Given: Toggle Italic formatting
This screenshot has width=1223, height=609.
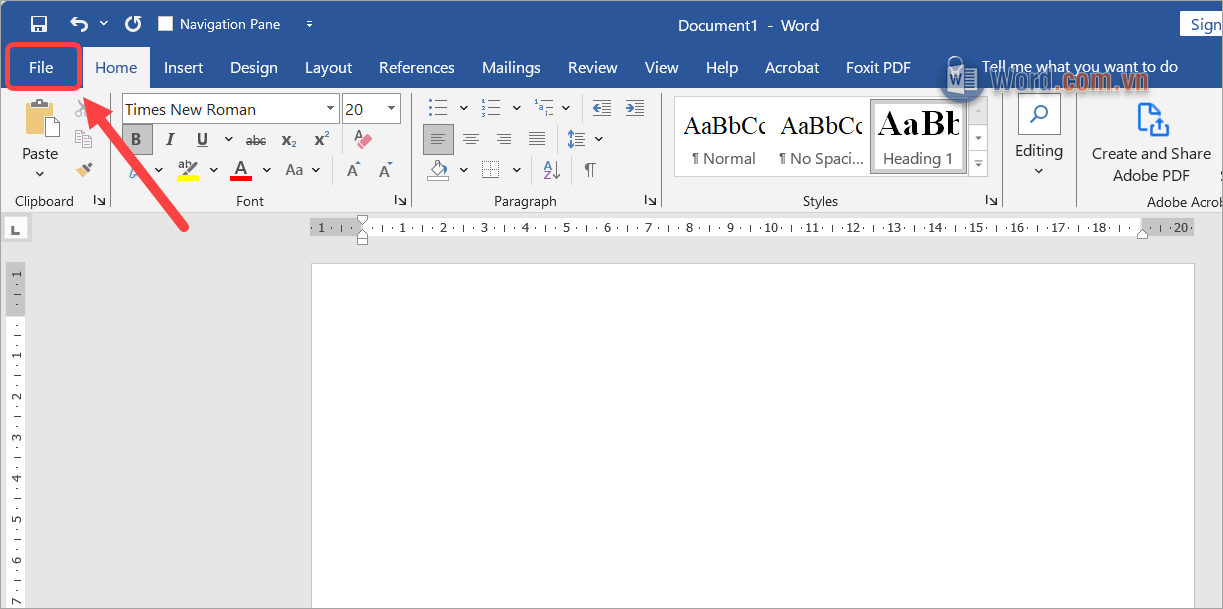Looking at the screenshot, I should (170, 140).
